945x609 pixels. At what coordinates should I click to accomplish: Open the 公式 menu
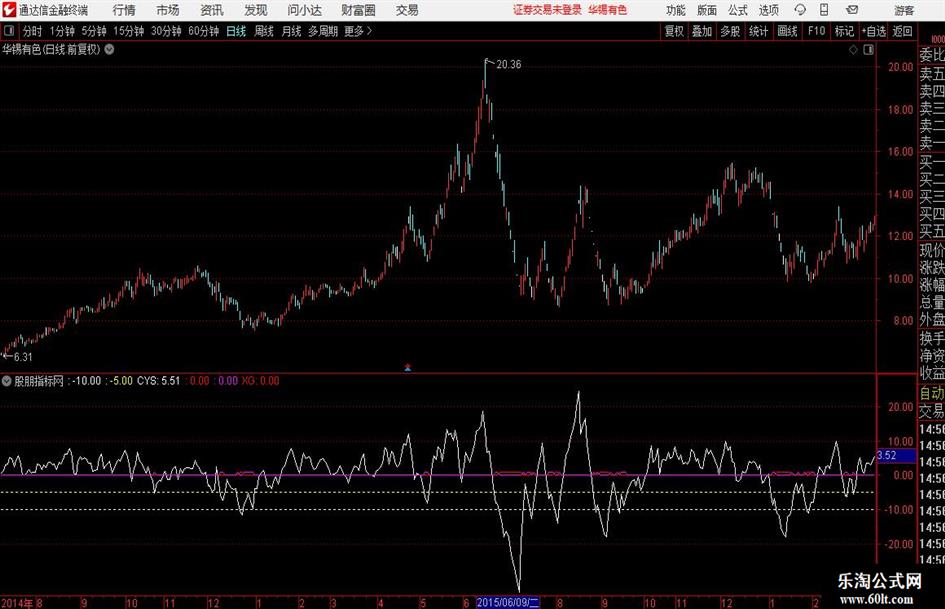pyautogui.click(x=738, y=10)
